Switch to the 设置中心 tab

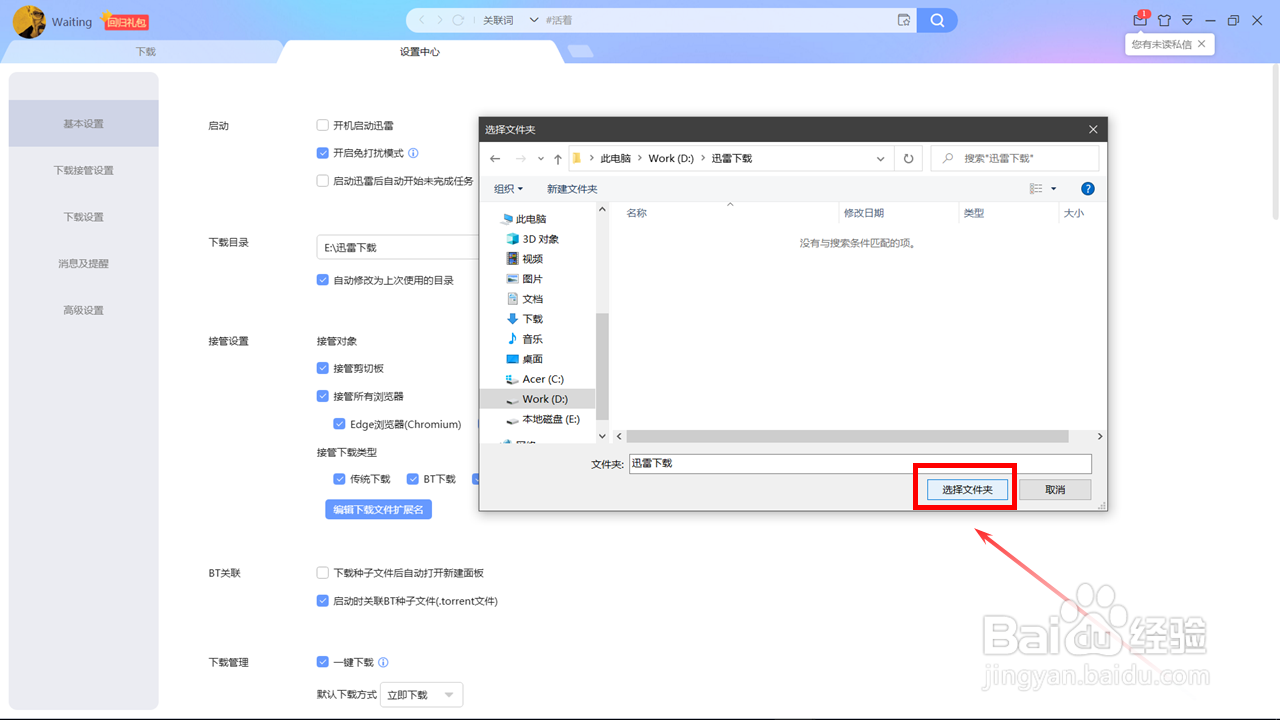point(420,52)
